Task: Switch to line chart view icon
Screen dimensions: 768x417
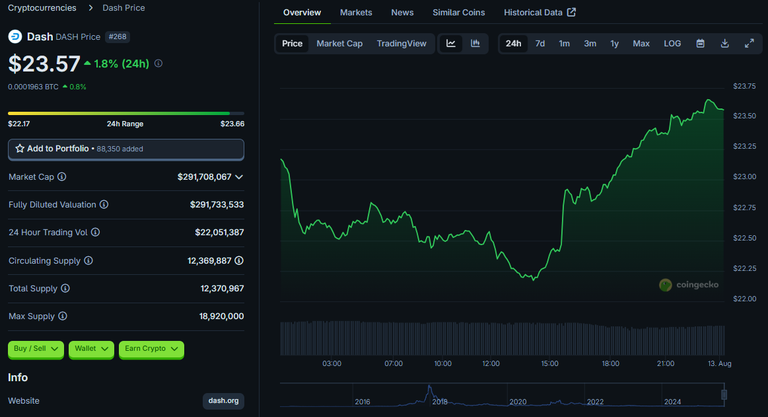Action: pos(451,44)
